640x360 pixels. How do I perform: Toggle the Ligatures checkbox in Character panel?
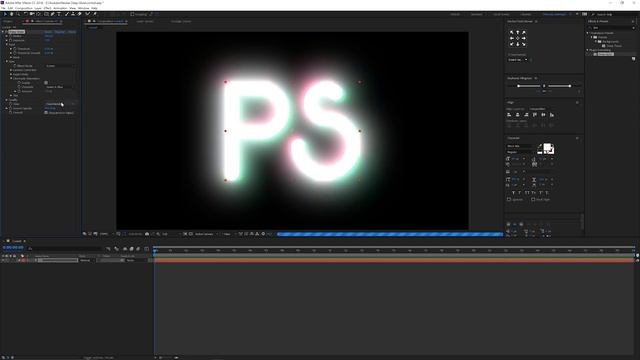[509, 199]
